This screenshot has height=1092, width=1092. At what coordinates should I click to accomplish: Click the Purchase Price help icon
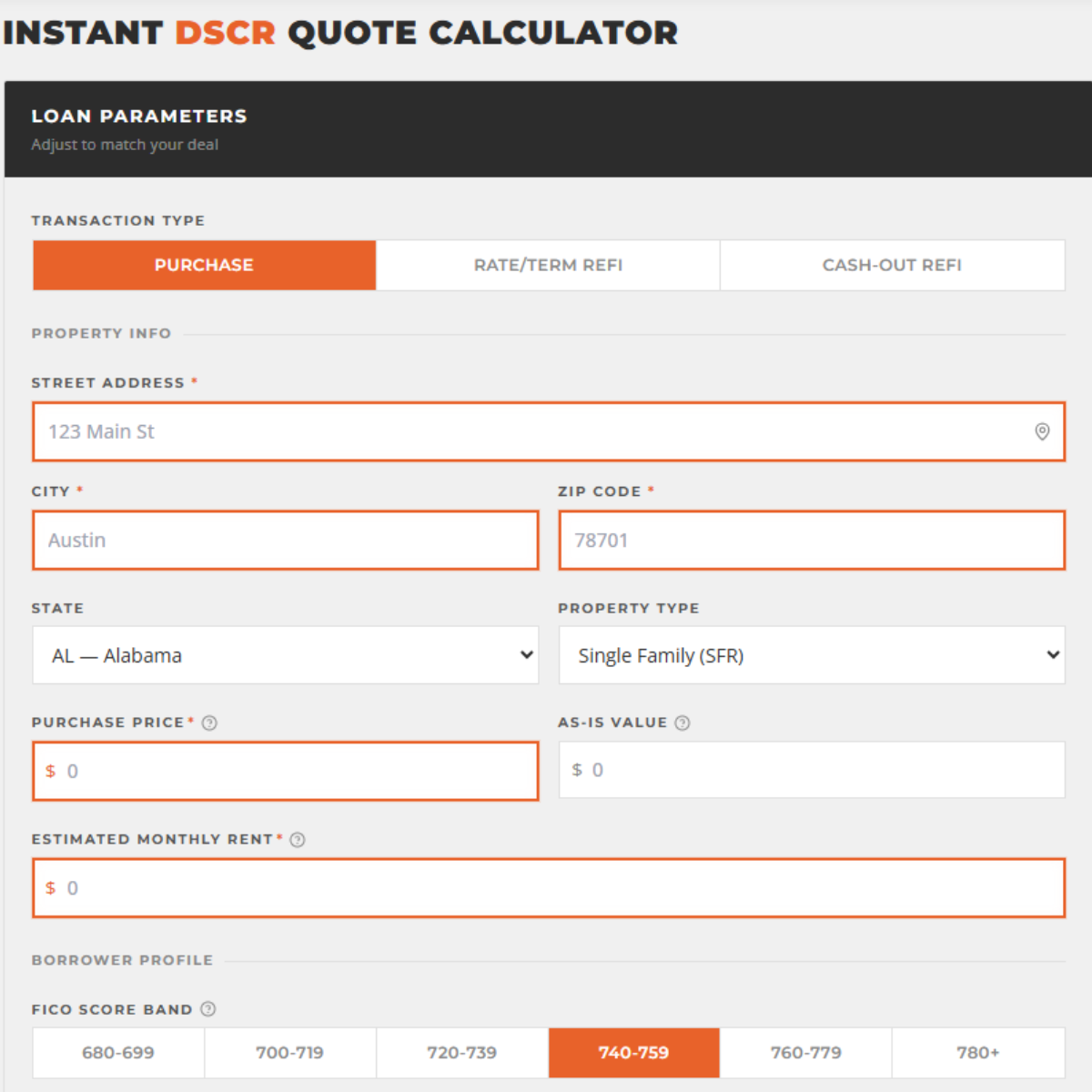[x=209, y=723]
